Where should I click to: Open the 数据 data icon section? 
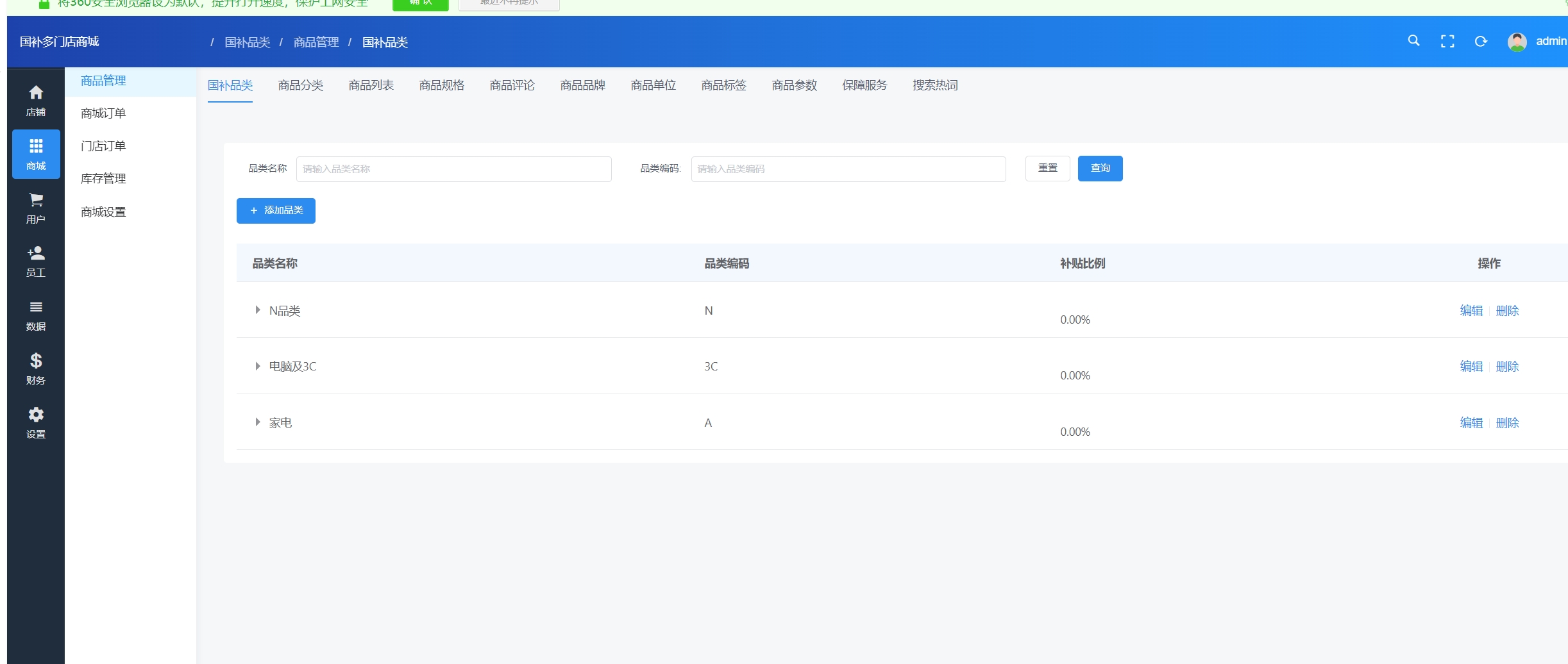pos(36,308)
